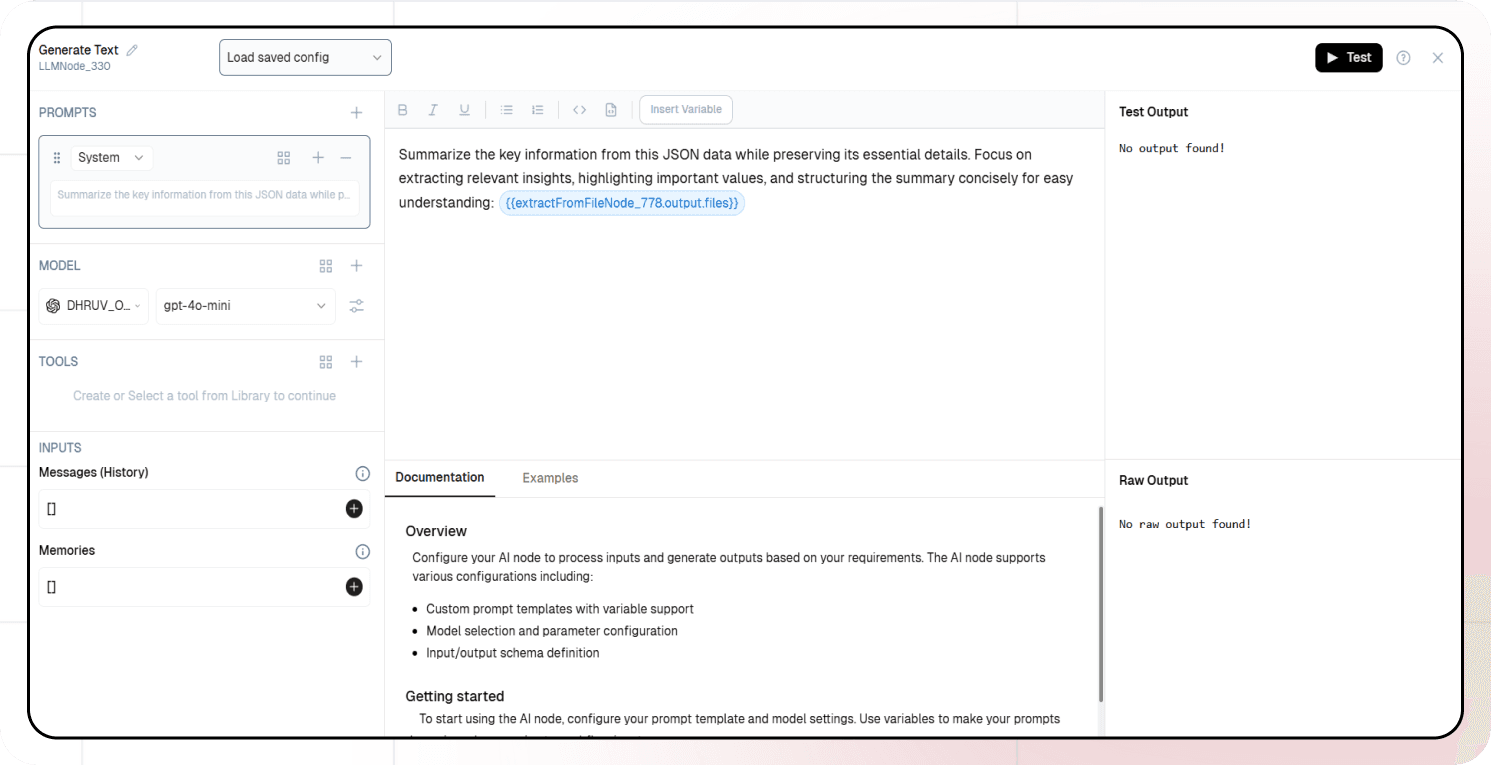This screenshot has width=1491, height=765.
Task: Click the Insert Variable button
Action: point(685,109)
